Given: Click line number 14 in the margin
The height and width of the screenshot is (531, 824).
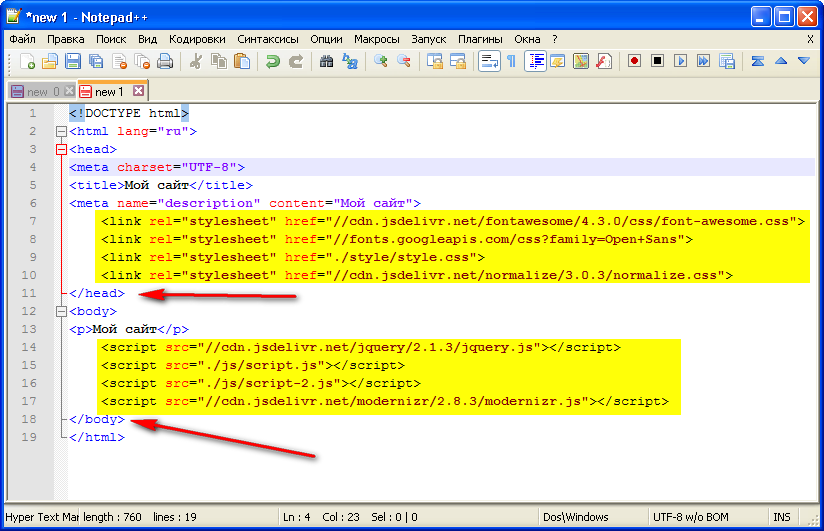Looking at the screenshot, I should 29,347.
